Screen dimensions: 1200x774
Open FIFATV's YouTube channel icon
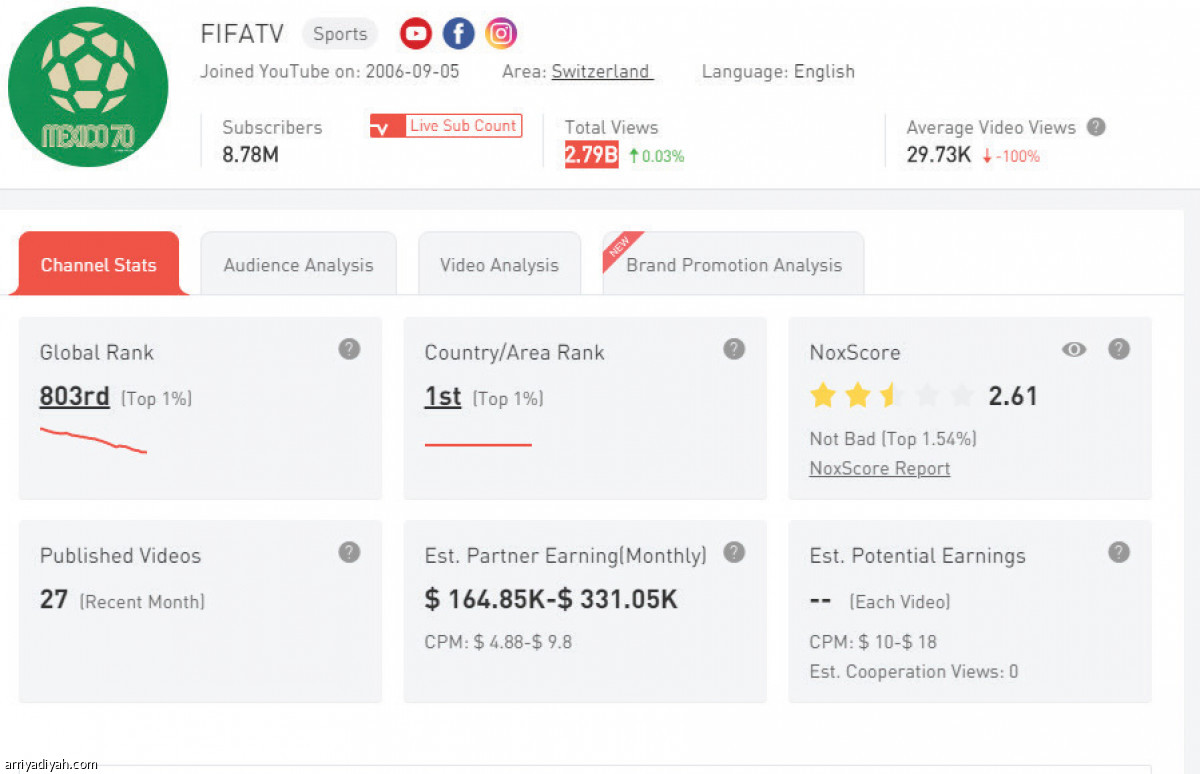click(415, 34)
